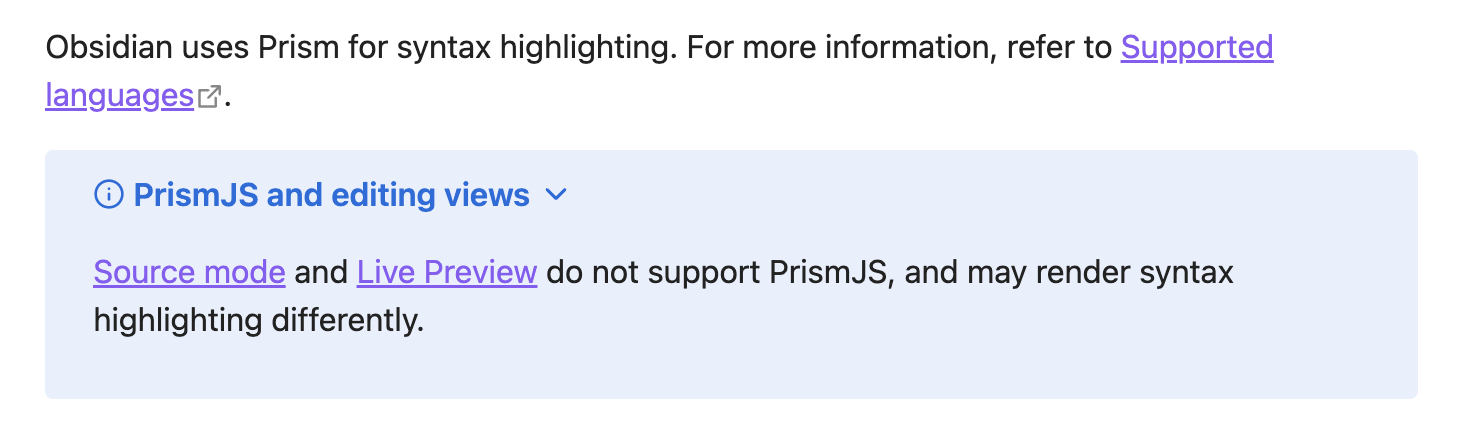
Task: Click the word and between the two links
Action: click(x=321, y=272)
